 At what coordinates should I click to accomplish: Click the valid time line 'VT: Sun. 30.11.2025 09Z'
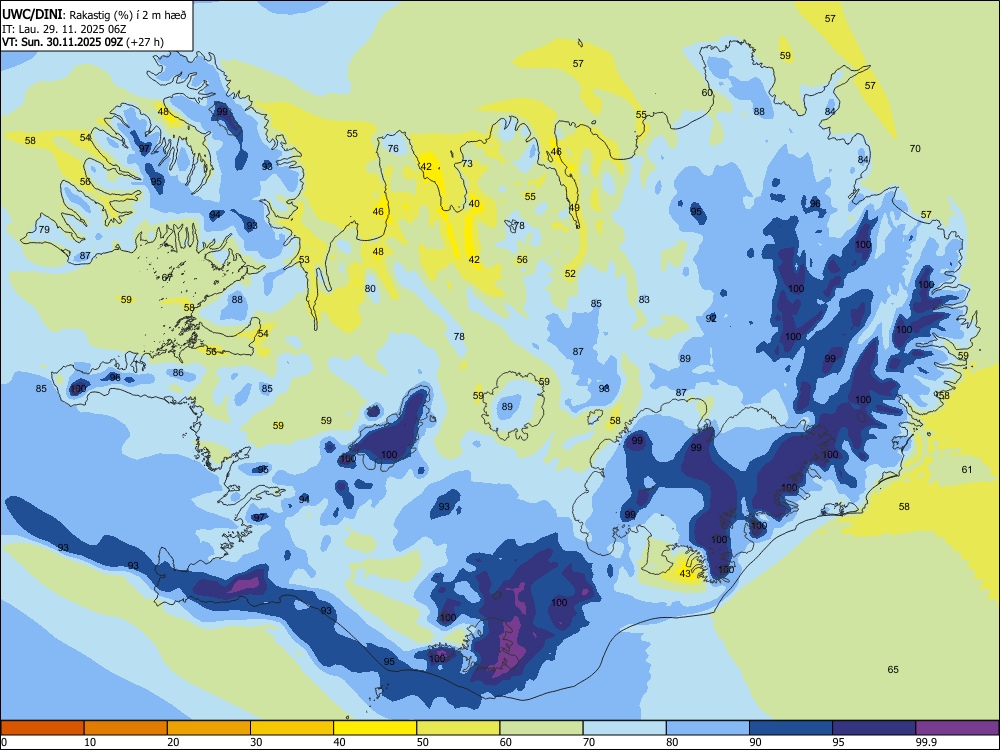coord(62,42)
